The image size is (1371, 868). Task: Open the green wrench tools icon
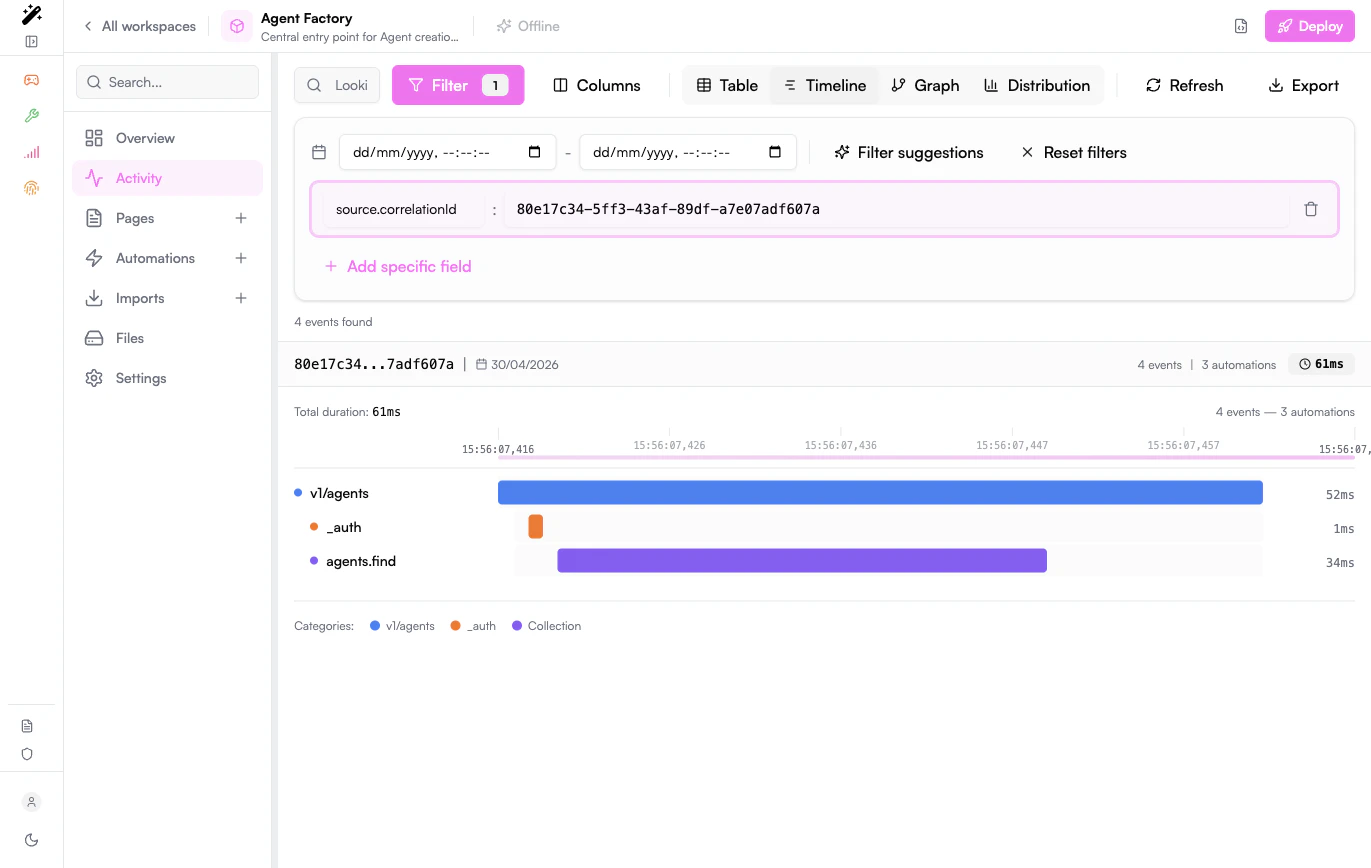click(x=31, y=116)
